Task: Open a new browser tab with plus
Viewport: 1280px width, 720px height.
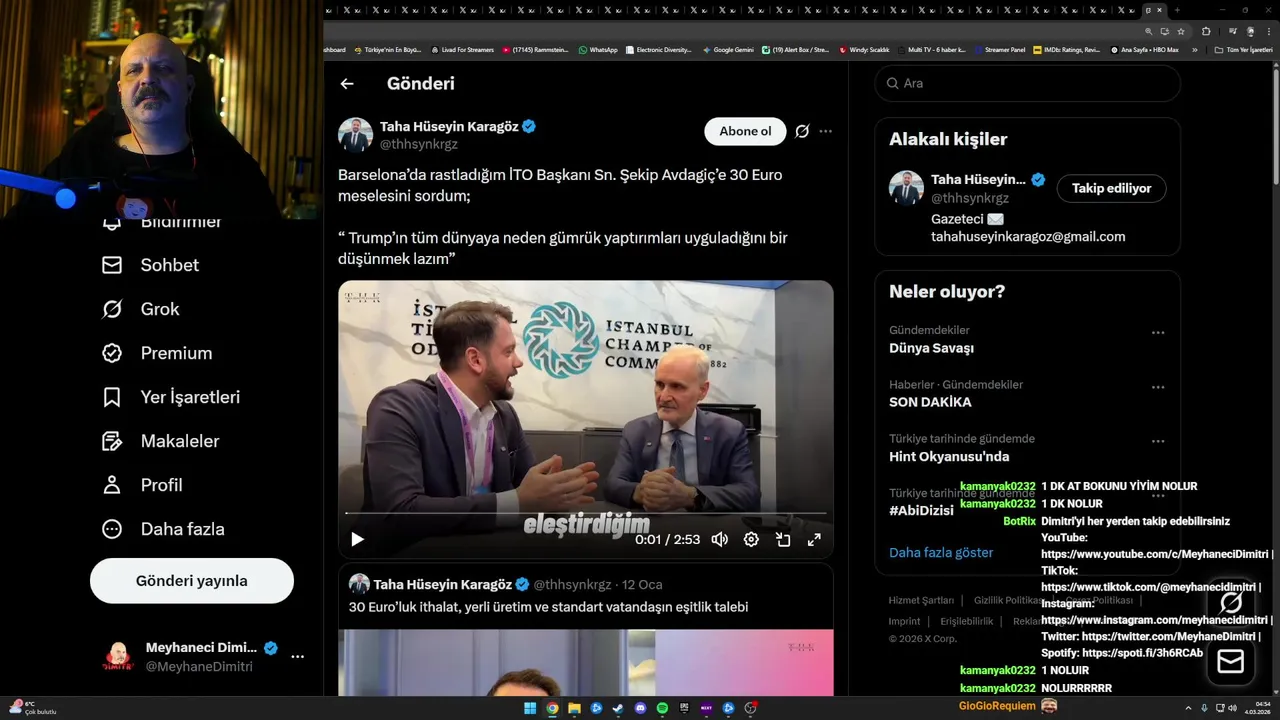Action: click(1177, 10)
